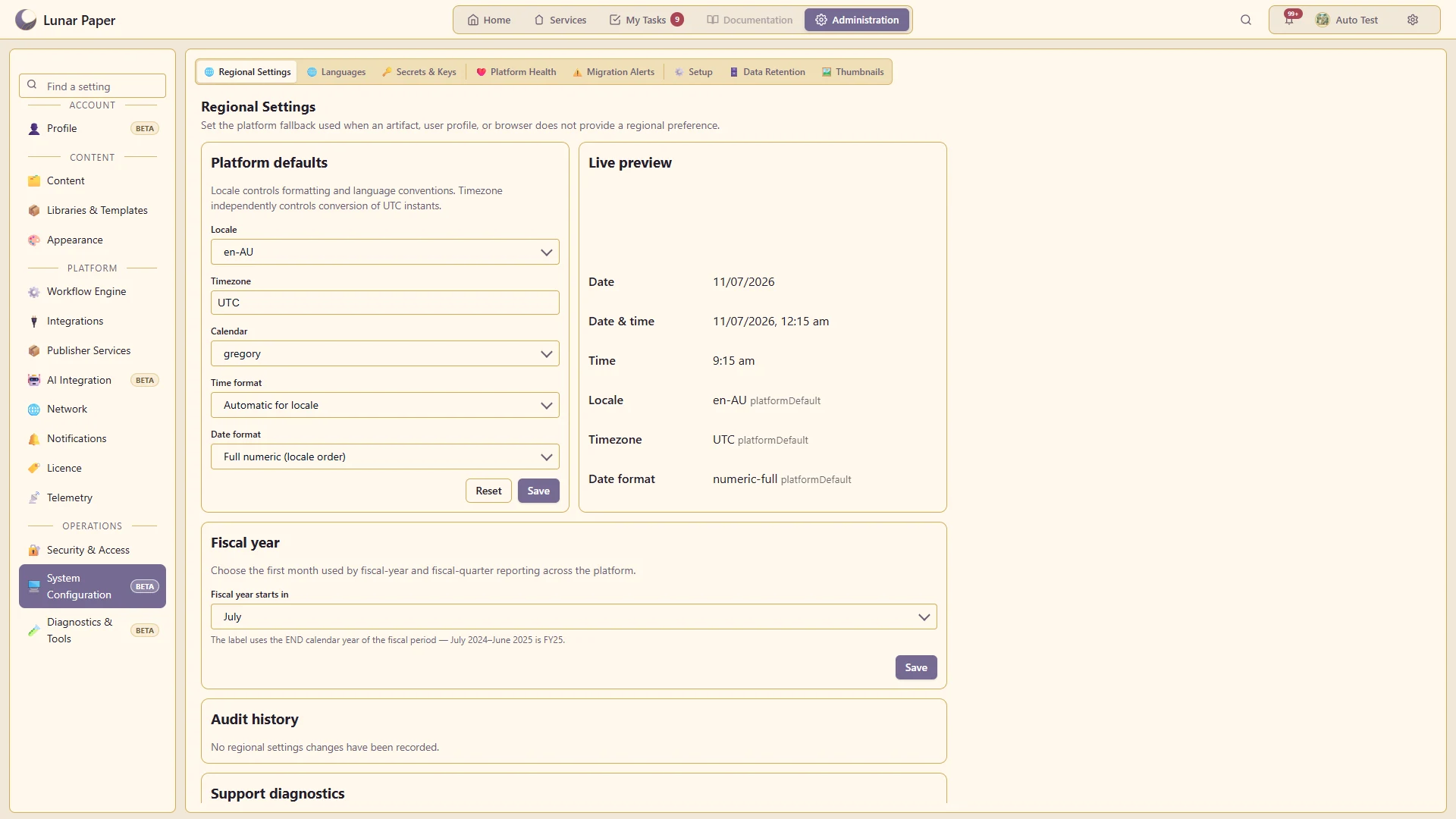Click the AI Integration robot icon

pos(34,381)
